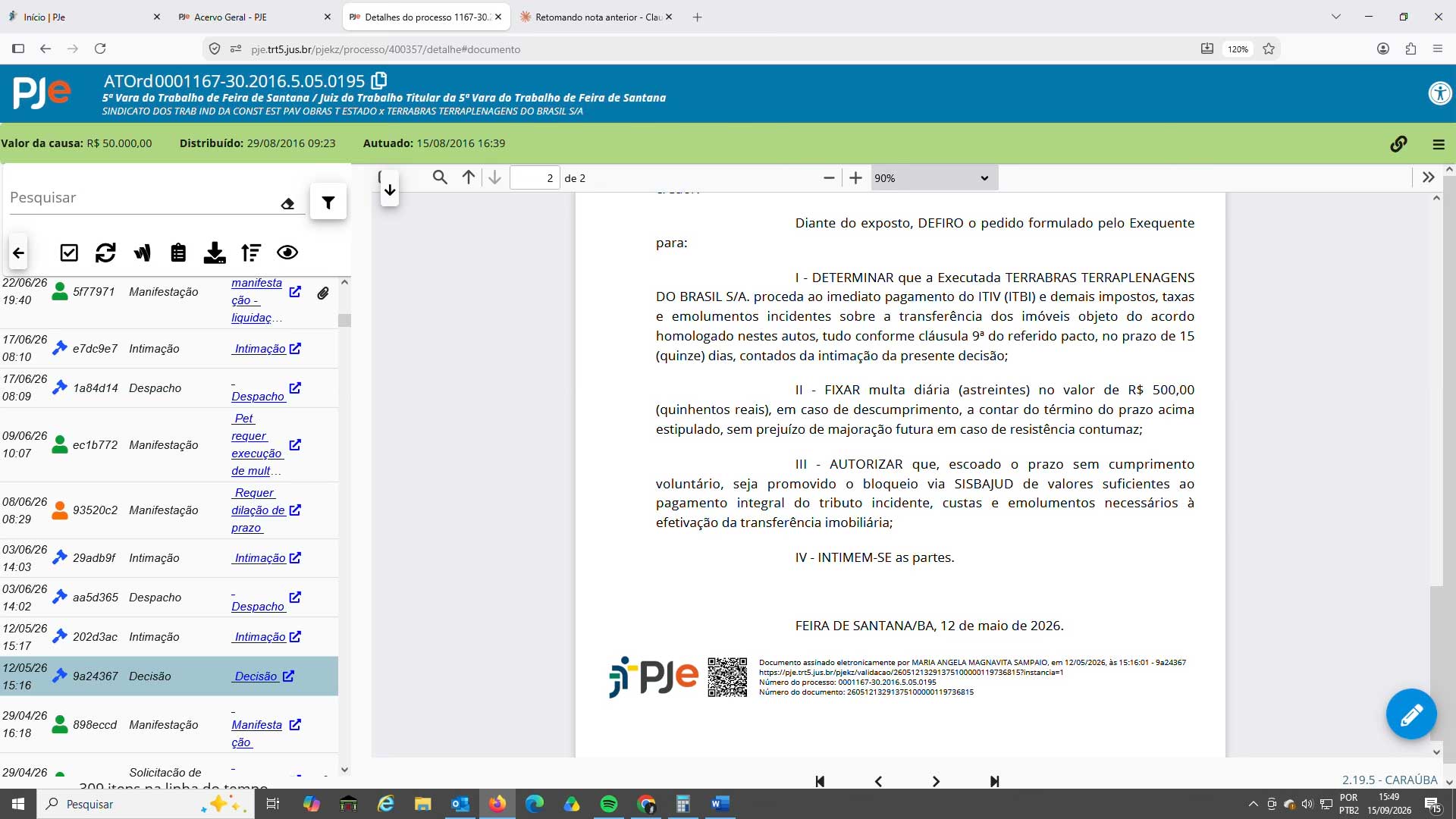Viewport: 1456px width, 819px height.
Task: Open the 90% zoom level dropdown
Action: tap(934, 178)
